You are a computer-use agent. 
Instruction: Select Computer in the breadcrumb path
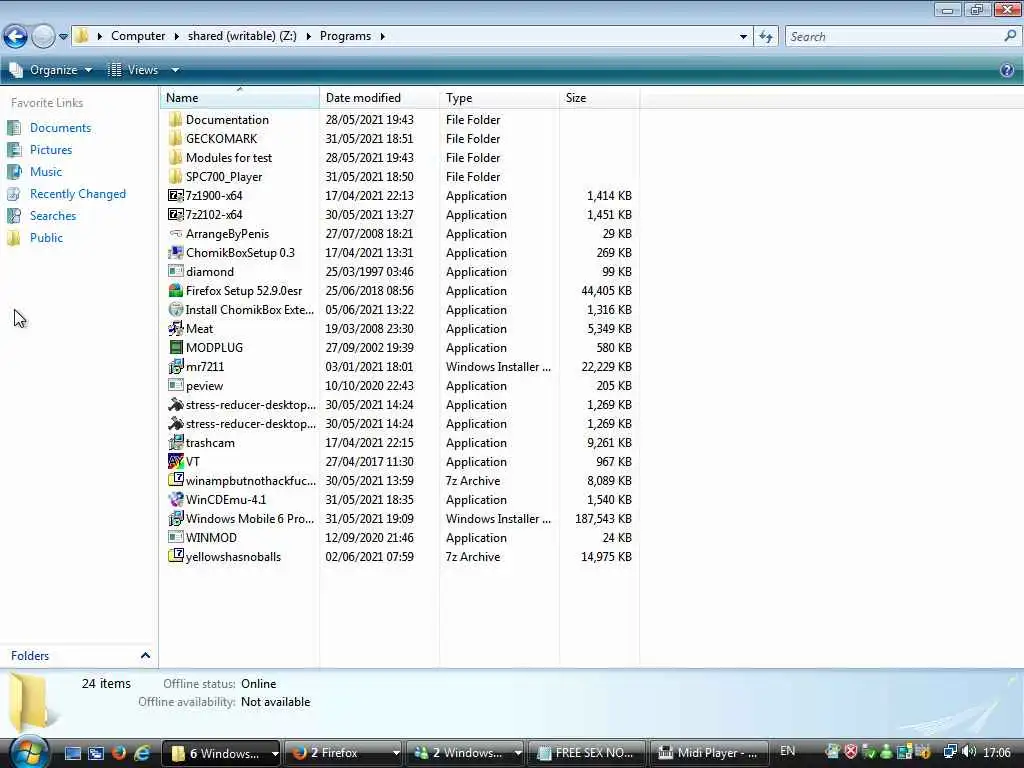[x=138, y=36]
